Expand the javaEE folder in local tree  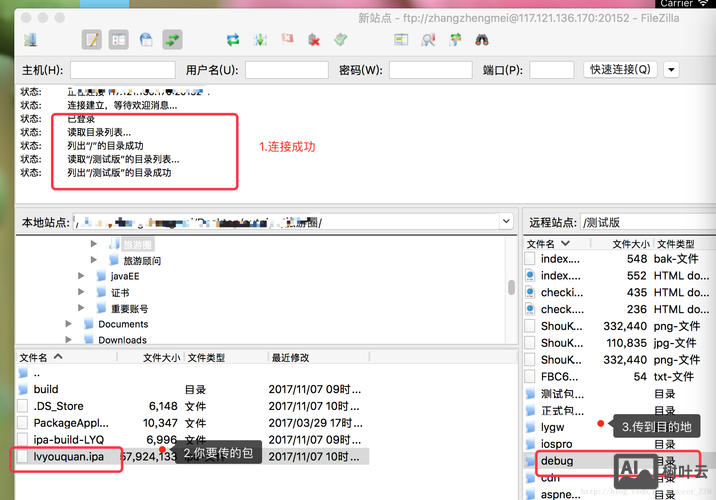click(81, 276)
